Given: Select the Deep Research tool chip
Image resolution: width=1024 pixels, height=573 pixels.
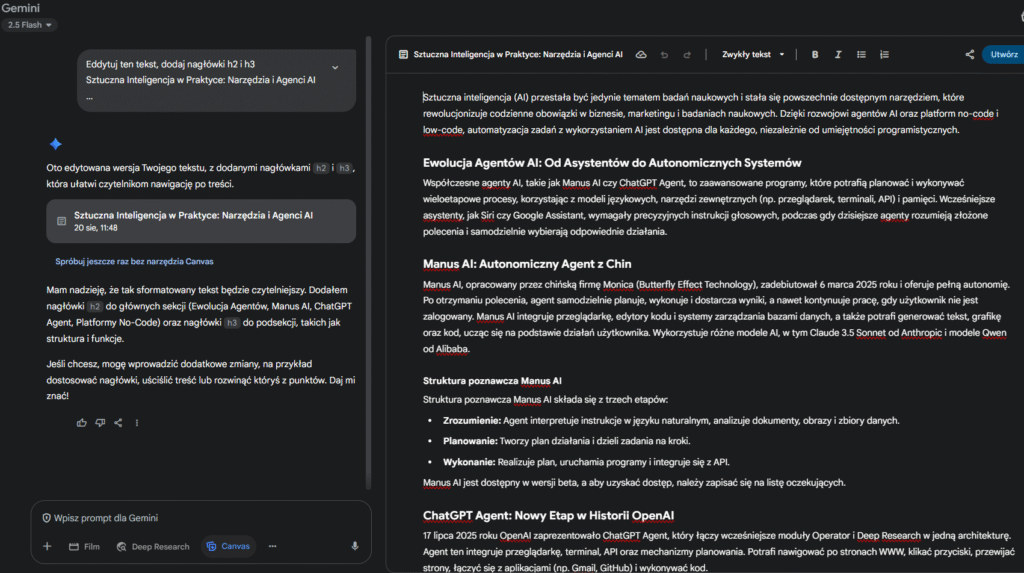Looking at the screenshot, I should (x=153, y=546).
